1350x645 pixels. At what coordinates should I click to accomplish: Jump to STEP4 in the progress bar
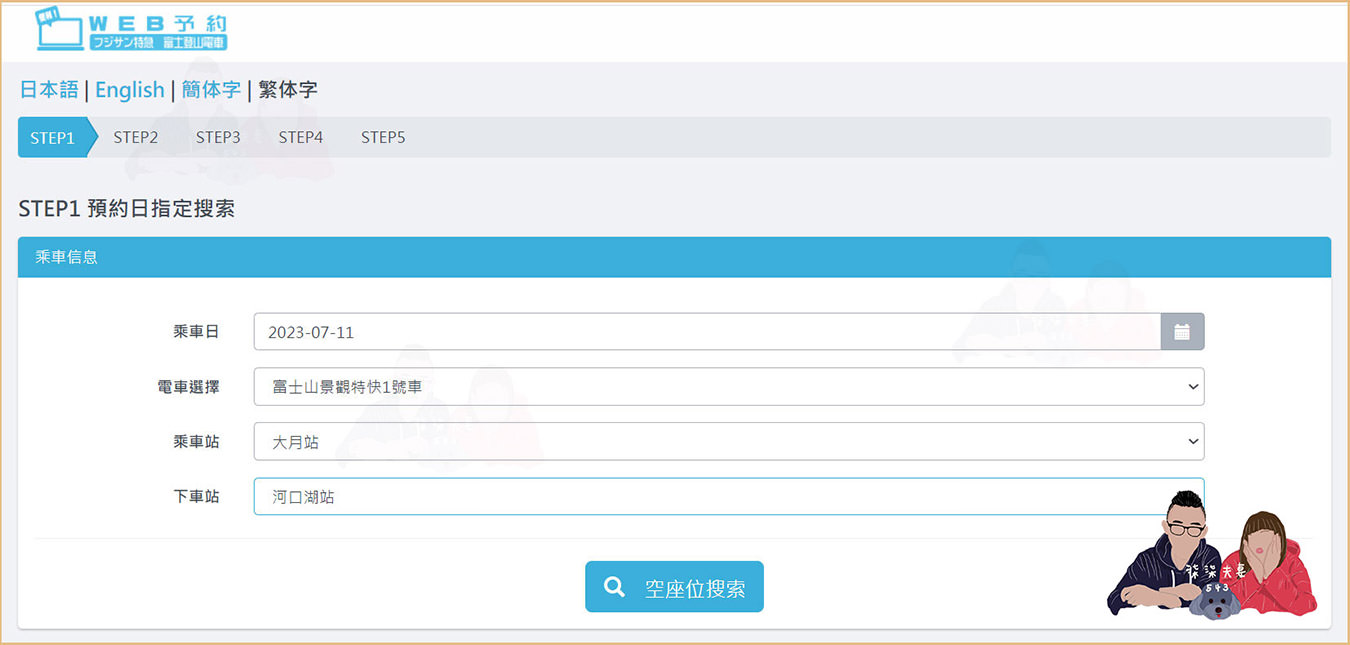pyautogui.click(x=301, y=138)
